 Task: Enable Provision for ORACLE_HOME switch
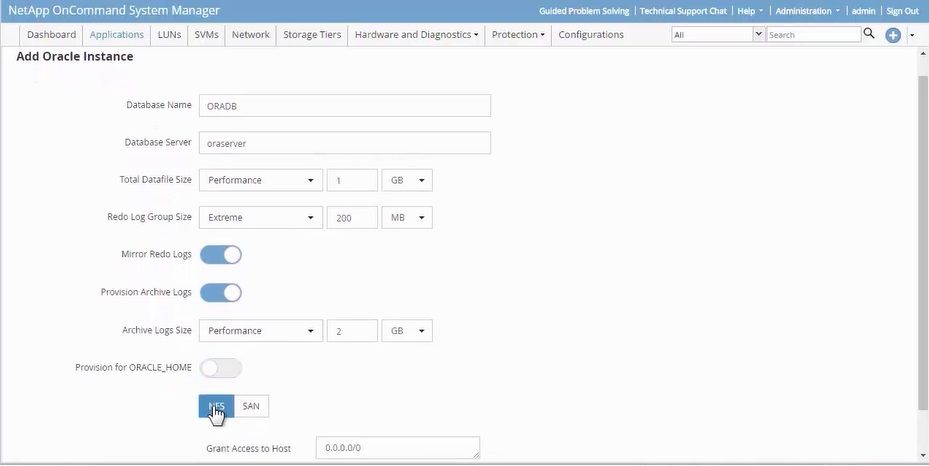coord(220,368)
